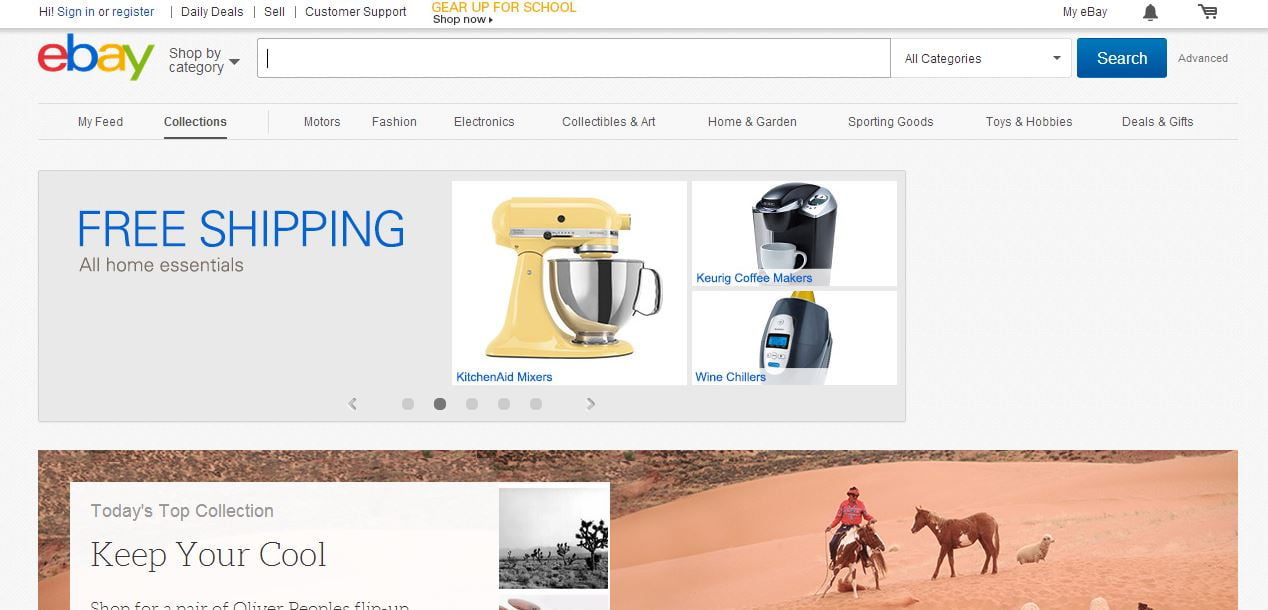Open the Electronics category
Viewport: 1268px width, 610px height.
[x=484, y=122]
